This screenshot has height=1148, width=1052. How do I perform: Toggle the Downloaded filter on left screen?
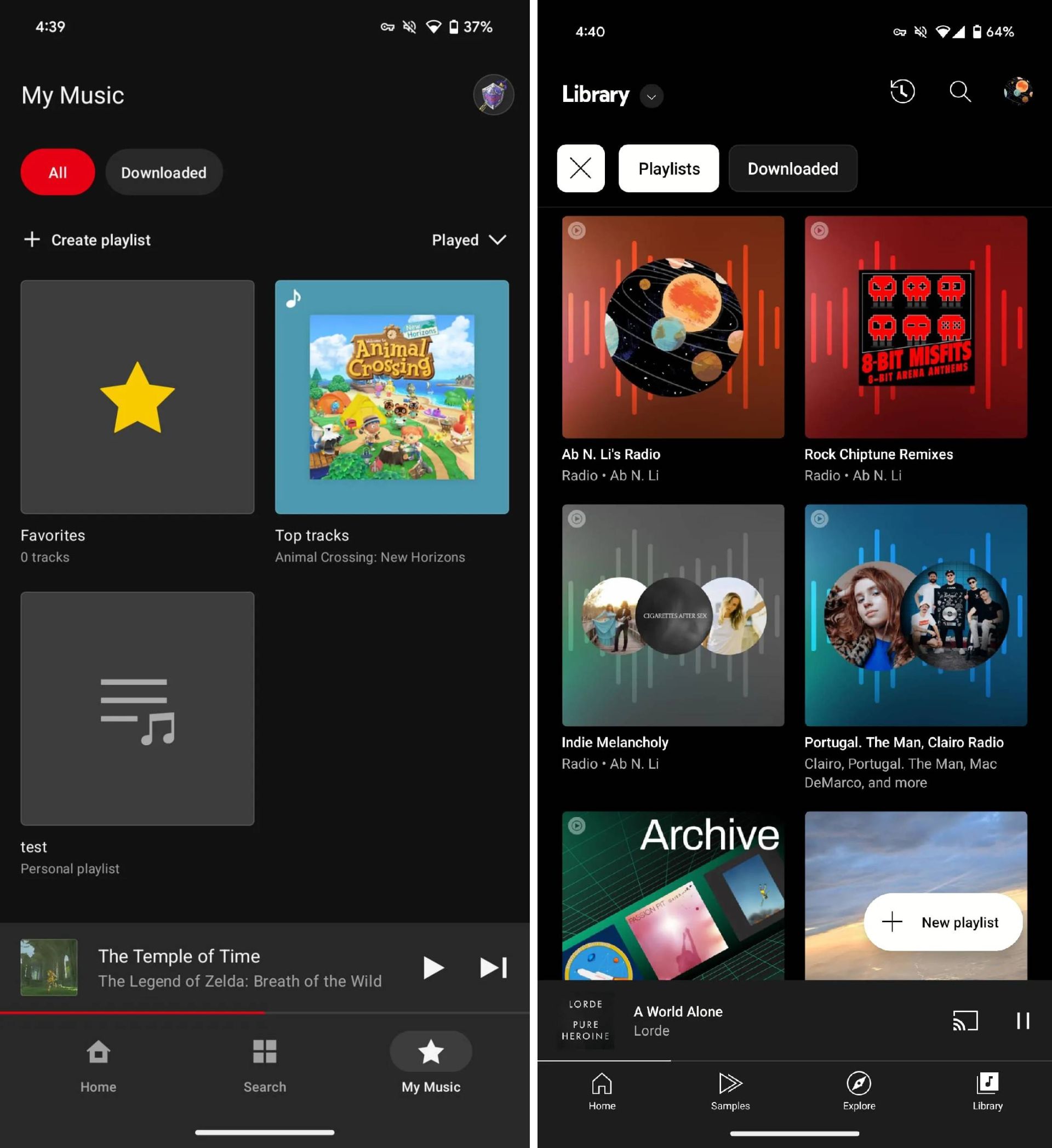[x=163, y=172]
